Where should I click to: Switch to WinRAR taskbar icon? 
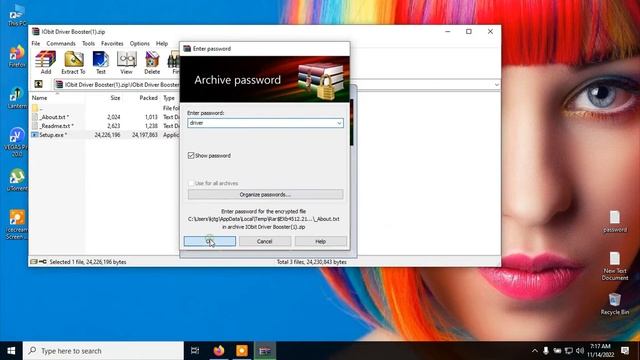pos(265,351)
